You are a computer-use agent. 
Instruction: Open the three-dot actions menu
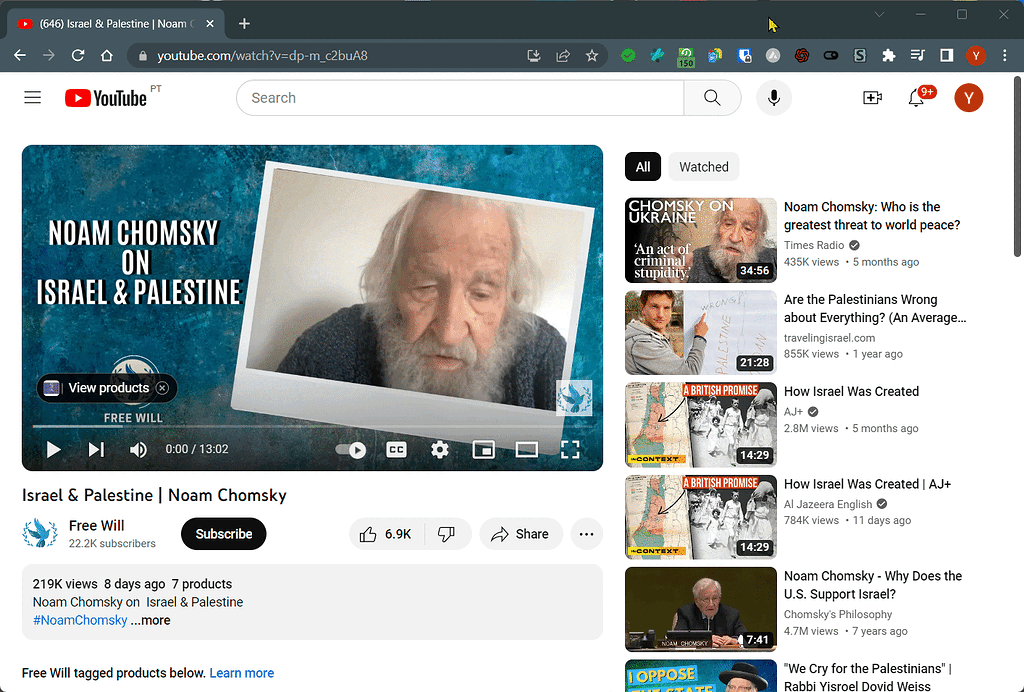coord(587,534)
